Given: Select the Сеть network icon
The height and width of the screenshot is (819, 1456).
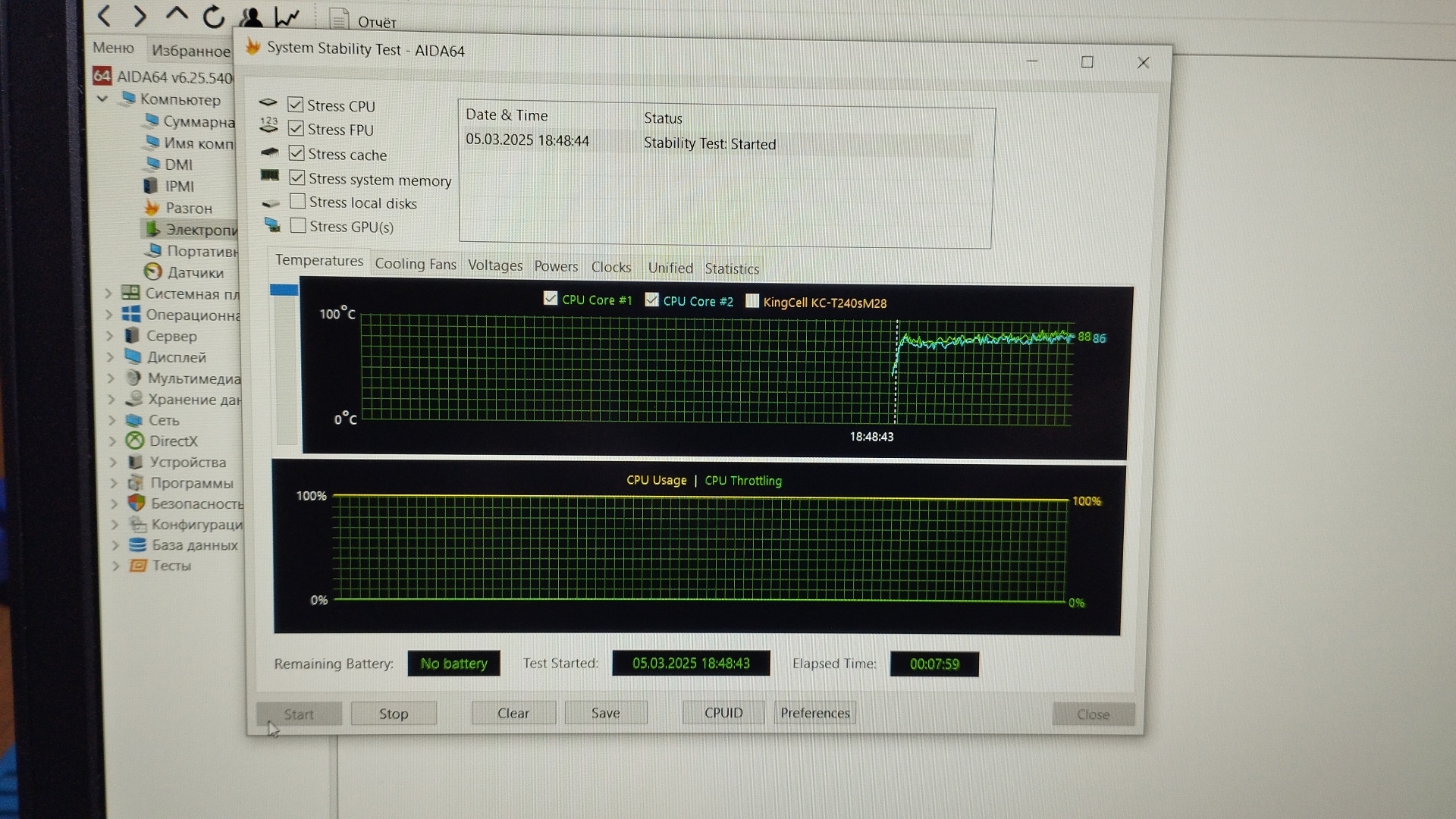Looking at the screenshot, I should point(134,420).
